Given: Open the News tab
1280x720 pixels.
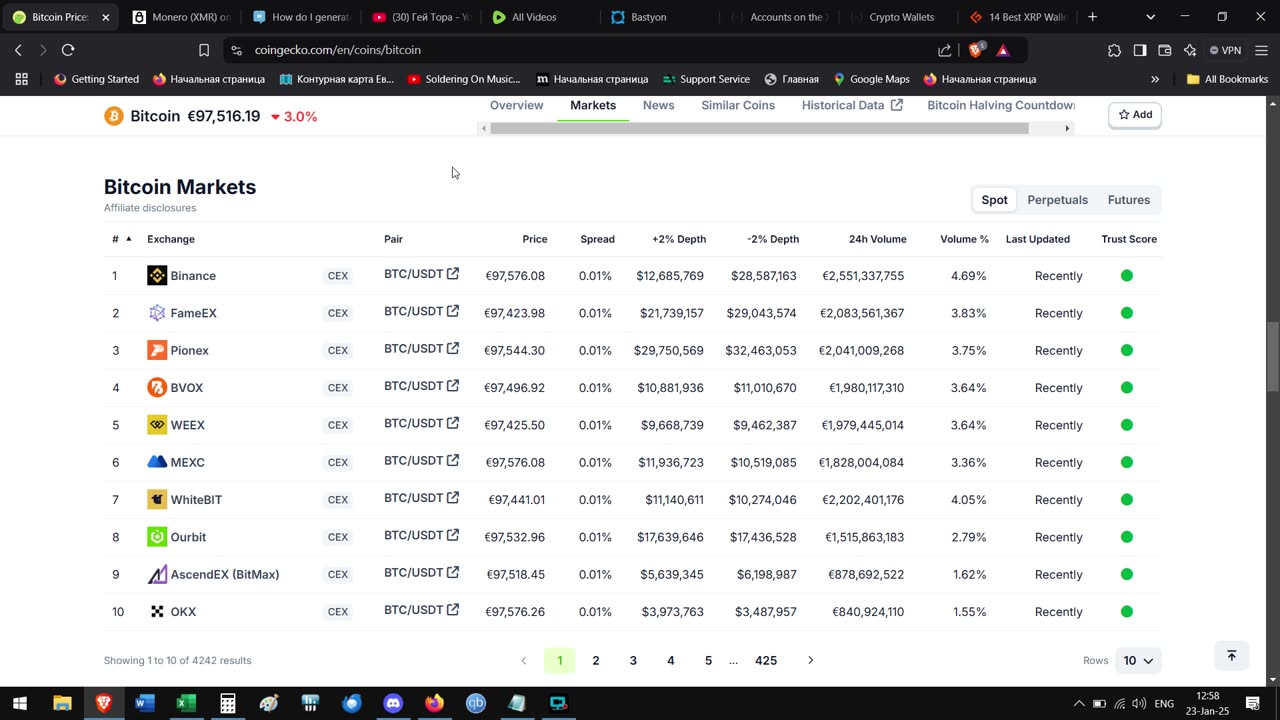Looking at the screenshot, I should click(x=658, y=105).
